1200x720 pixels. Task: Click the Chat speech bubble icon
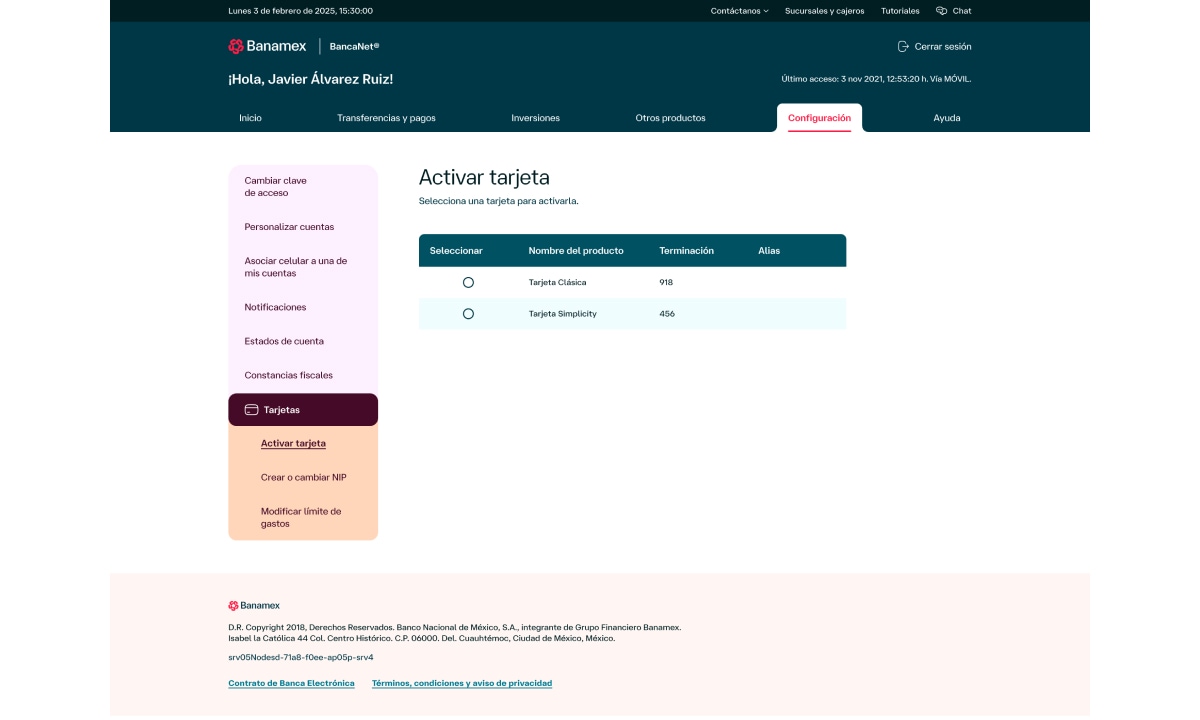tap(941, 11)
